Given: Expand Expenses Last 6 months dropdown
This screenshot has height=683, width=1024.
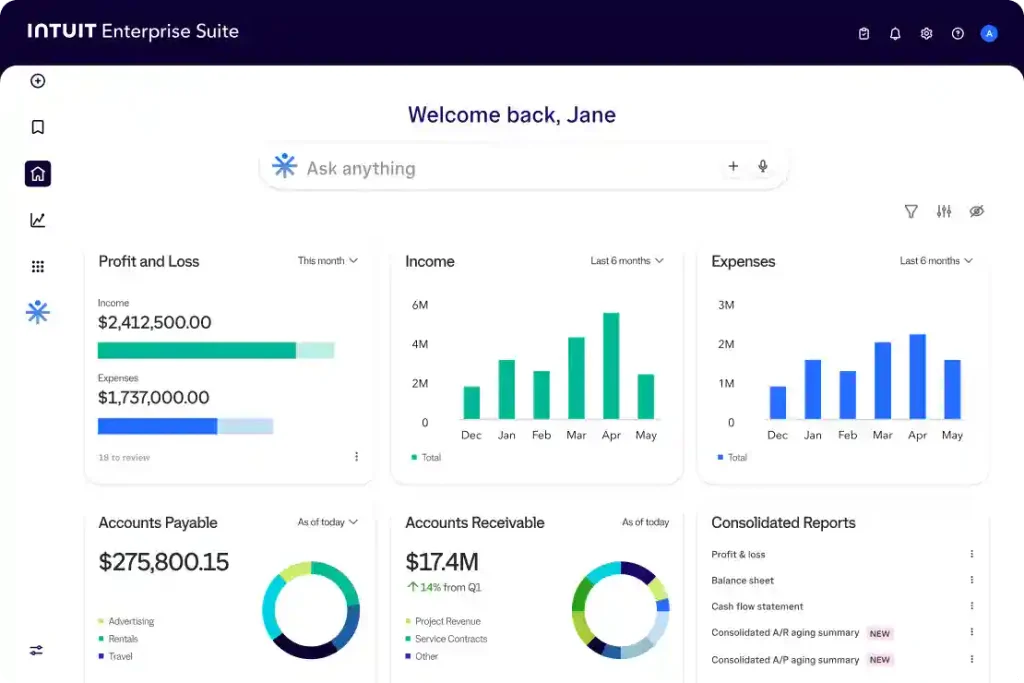Looking at the screenshot, I should (936, 261).
